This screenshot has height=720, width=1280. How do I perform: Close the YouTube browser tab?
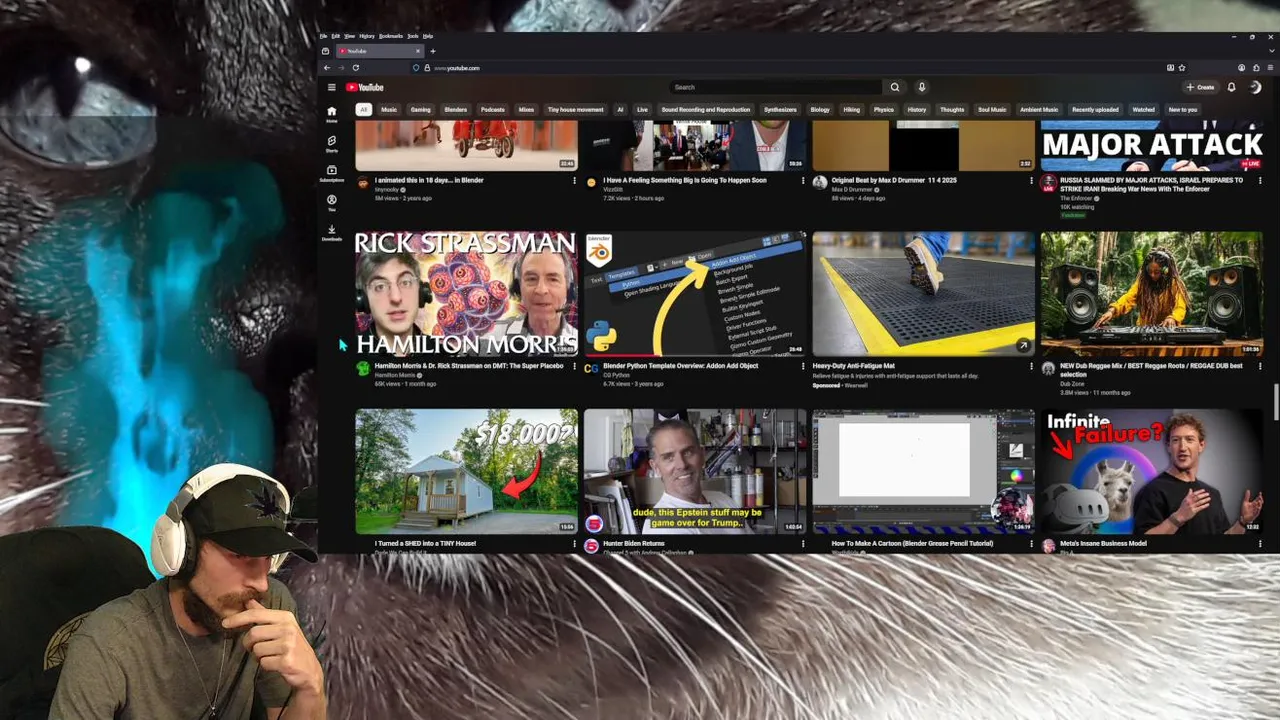(419, 51)
